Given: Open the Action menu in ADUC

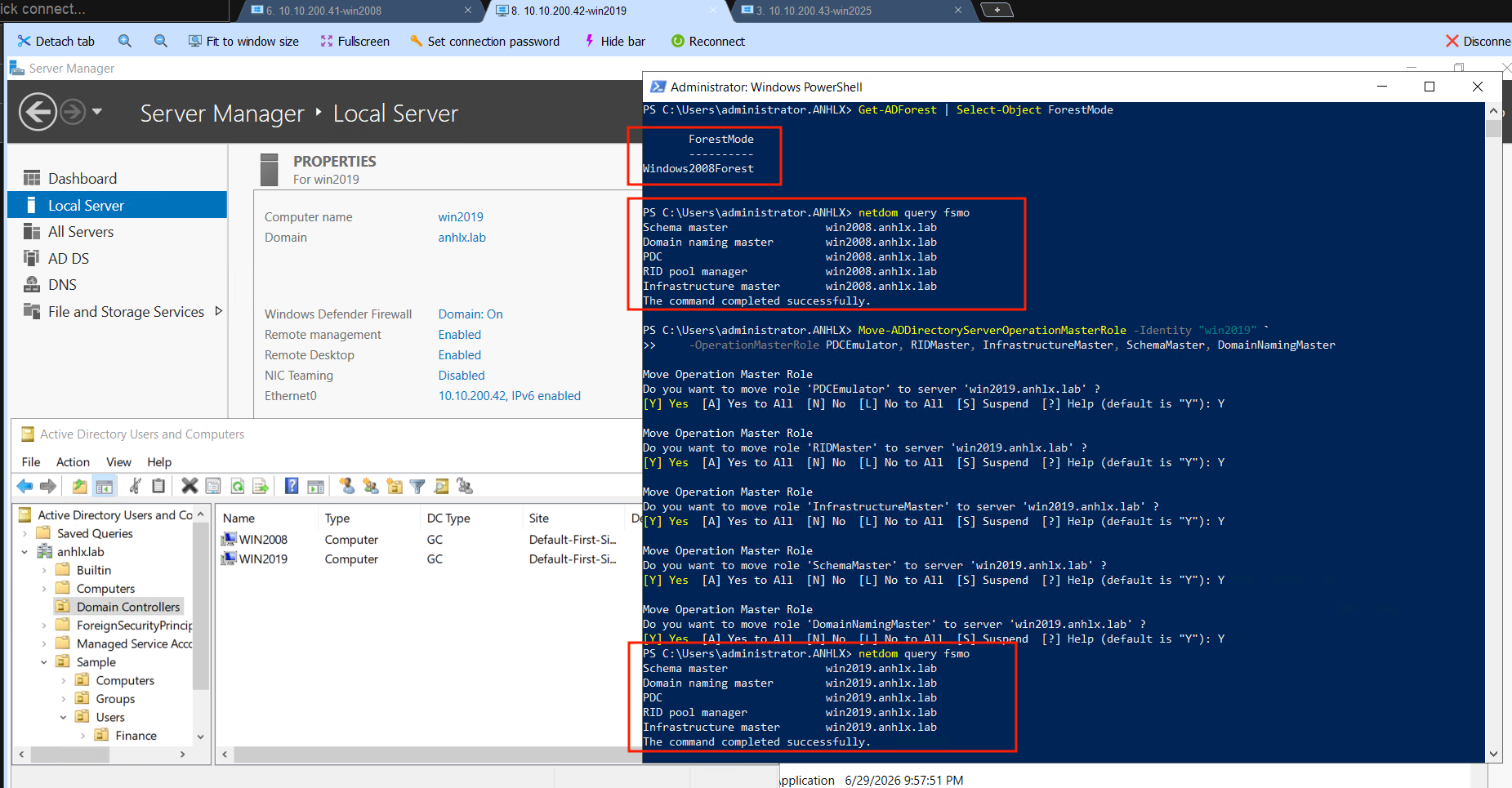Looking at the screenshot, I should click(x=73, y=462).
